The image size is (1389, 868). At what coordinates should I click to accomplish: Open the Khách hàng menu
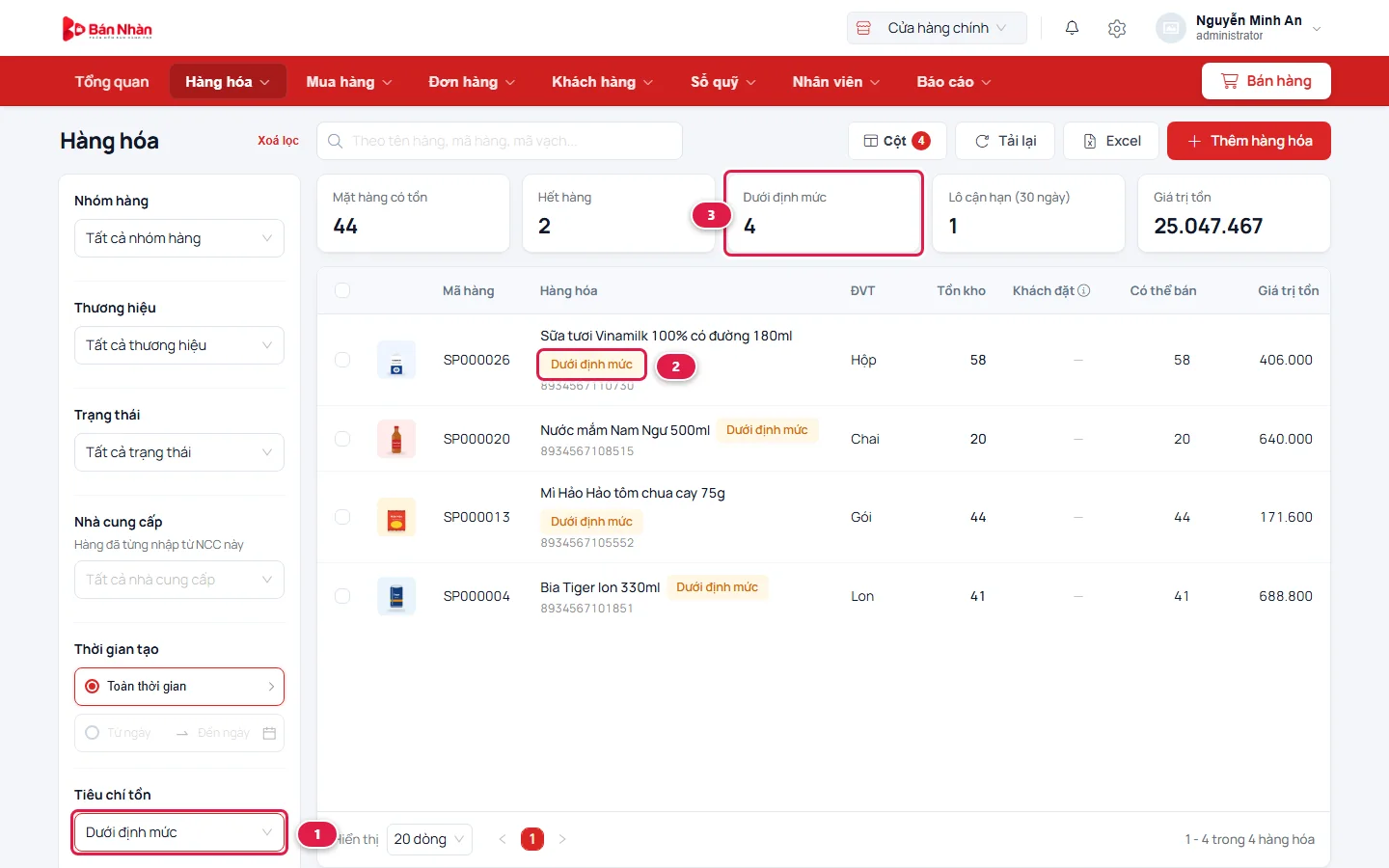click(x=603, y=82)
